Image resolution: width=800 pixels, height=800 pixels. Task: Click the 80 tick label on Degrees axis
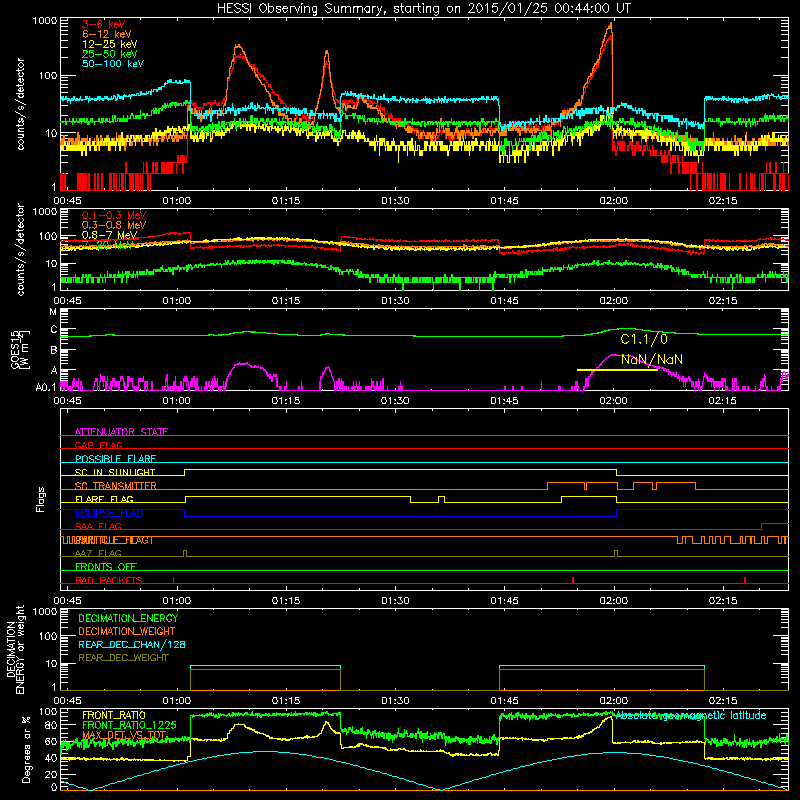click(x=52, y=725)
